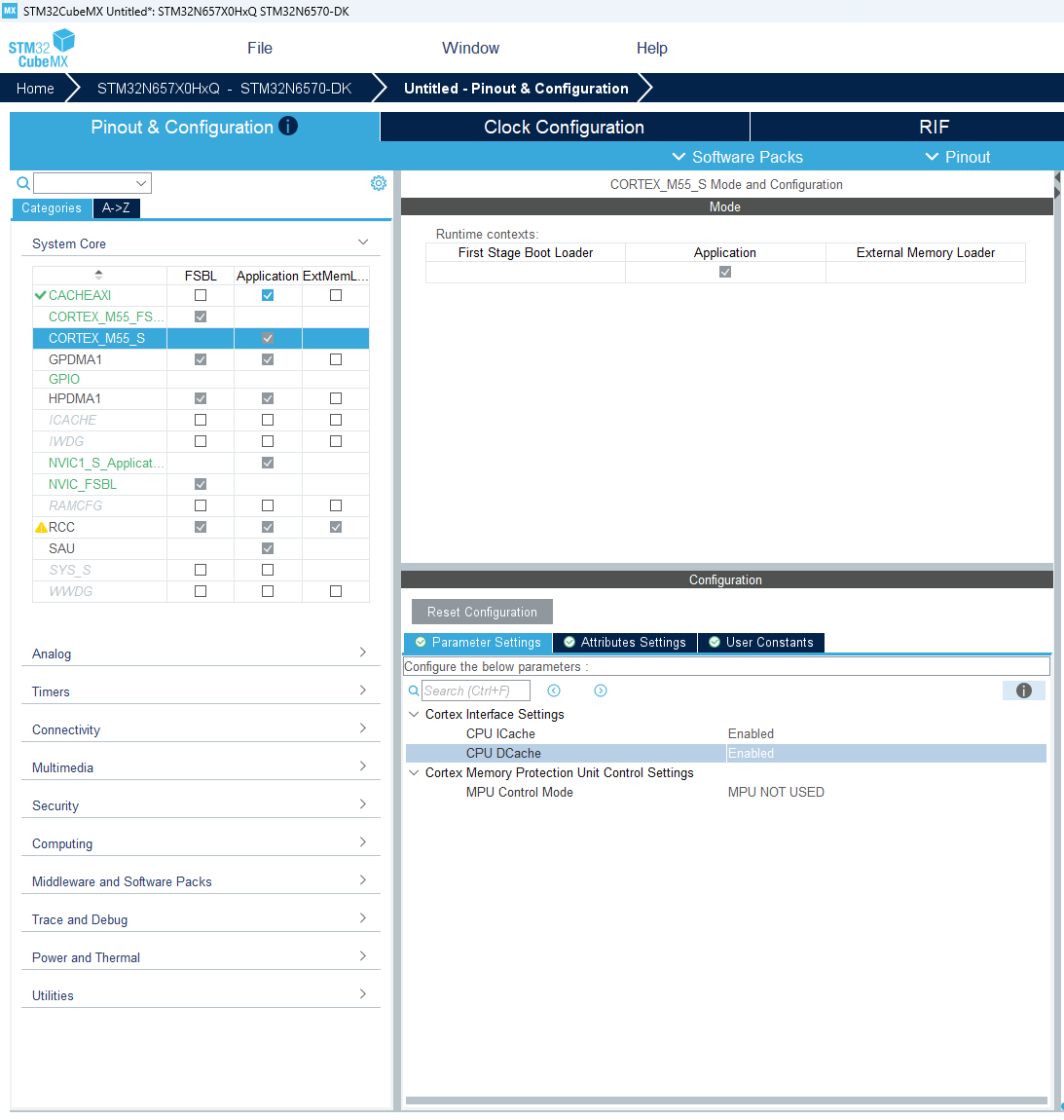The width and height of the screenshot is (1064, 1120).
Task: Click the STM32CubeMX logo
Action: point(42,49)
